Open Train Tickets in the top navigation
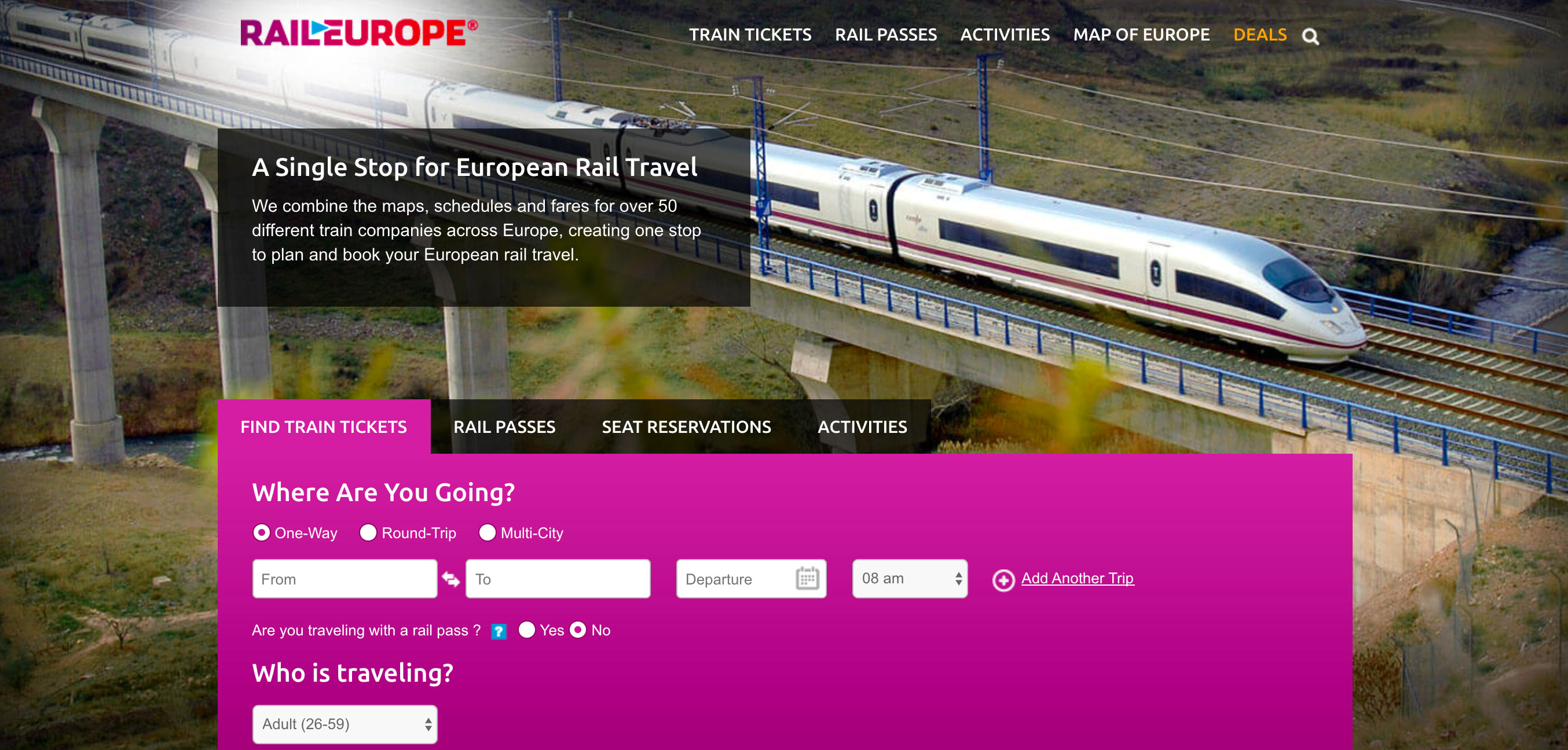 [x=750, y=35]
